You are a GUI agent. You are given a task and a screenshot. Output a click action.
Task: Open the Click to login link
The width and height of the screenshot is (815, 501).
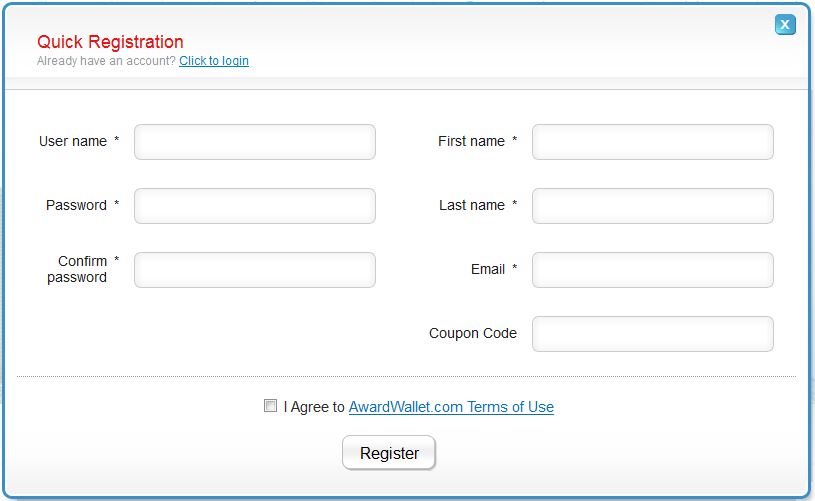coord(214,61)
